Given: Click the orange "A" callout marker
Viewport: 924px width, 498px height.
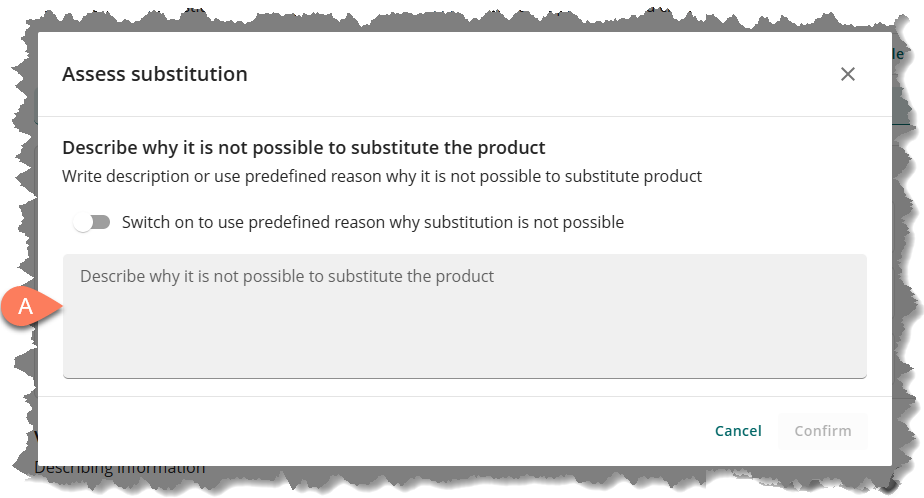Looking at the screenshot, I should click(x=28, y=307).
